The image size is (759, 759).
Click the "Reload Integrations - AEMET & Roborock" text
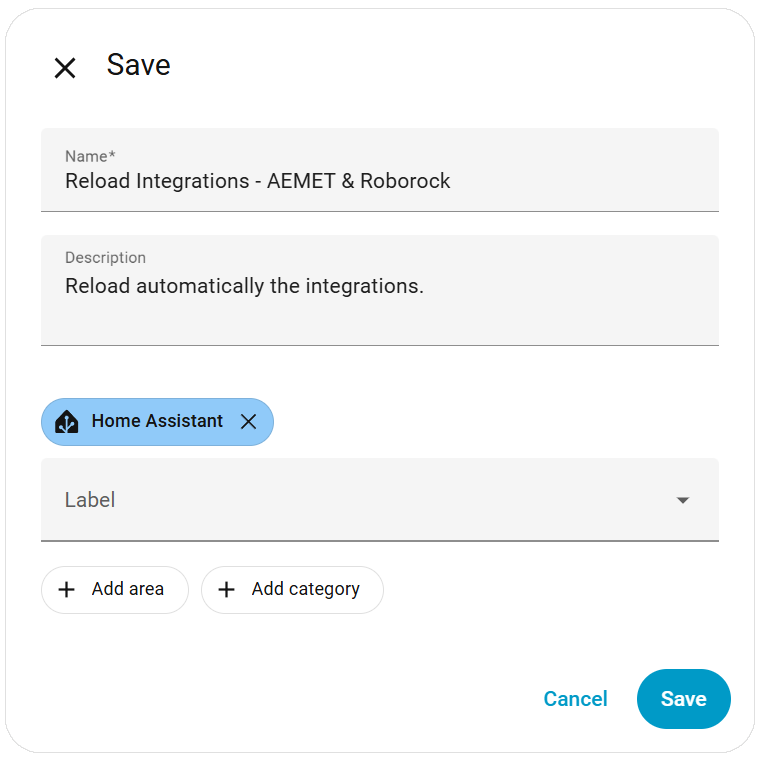pyautogui.click(x=258, y=182)
